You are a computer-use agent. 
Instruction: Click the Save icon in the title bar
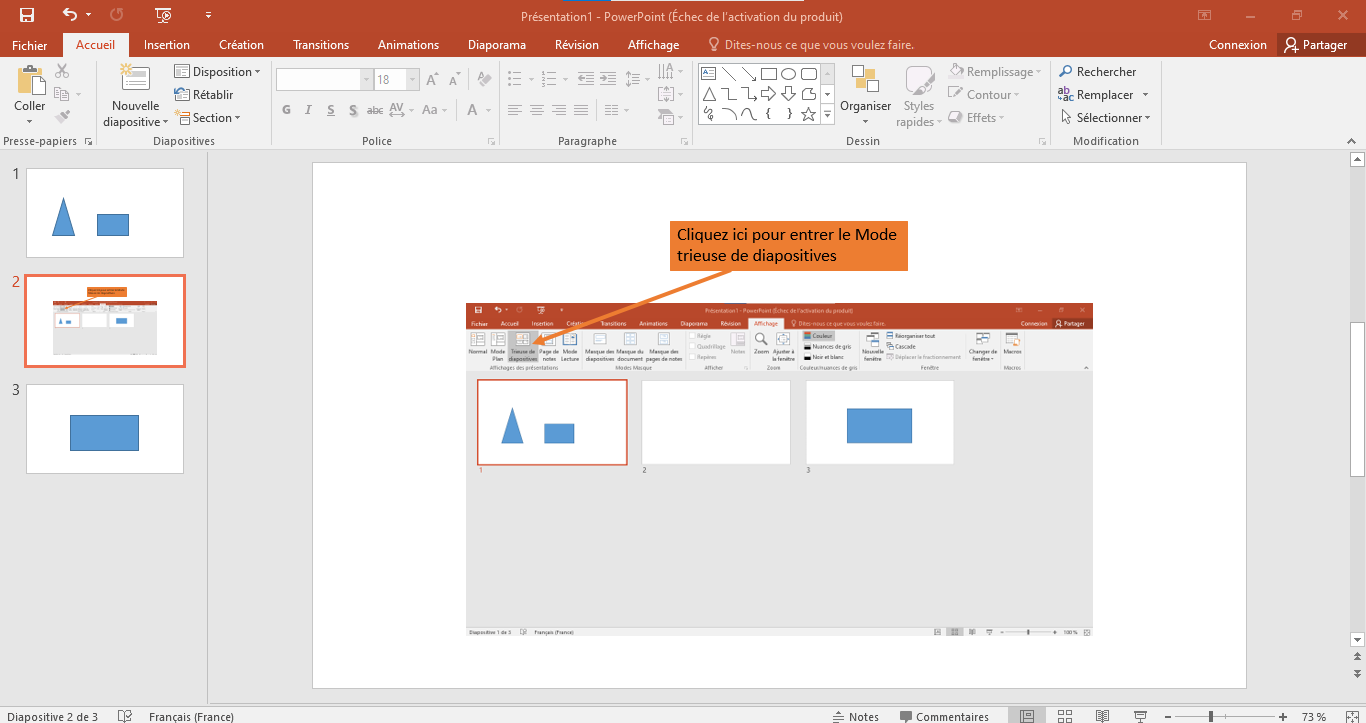click(27, 15)
